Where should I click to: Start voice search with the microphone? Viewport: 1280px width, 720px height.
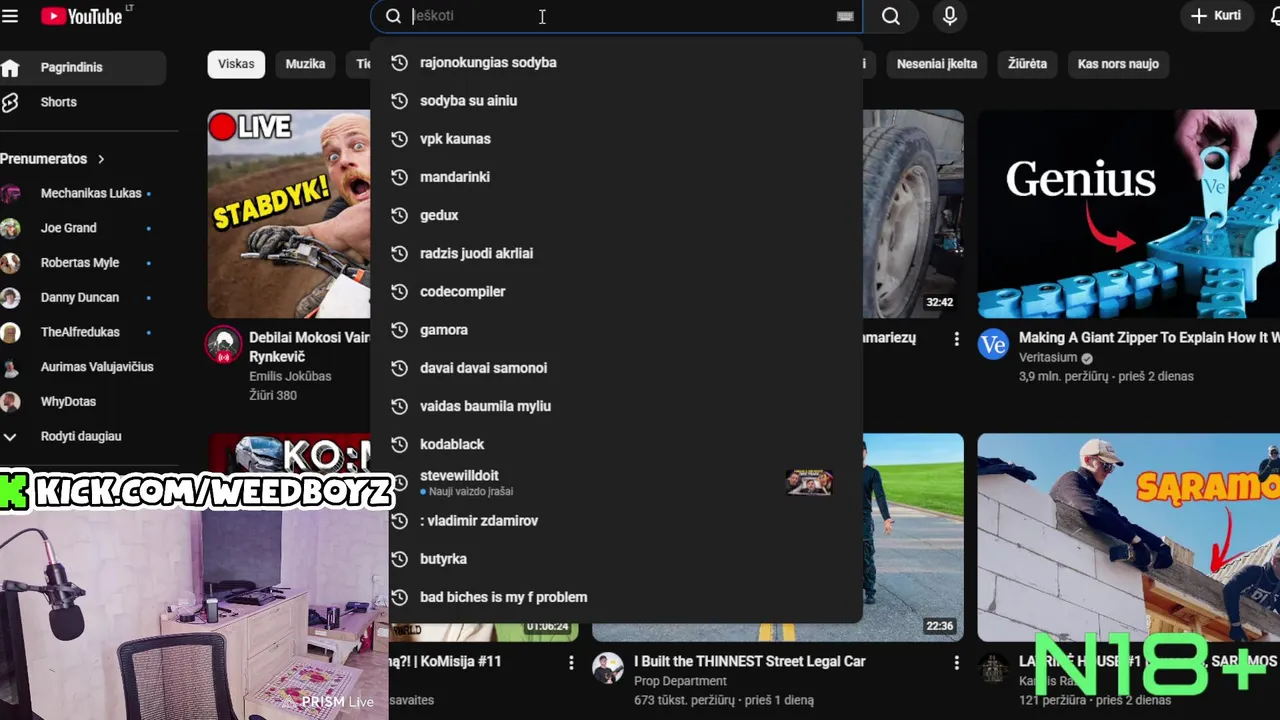tap(950, 16)
